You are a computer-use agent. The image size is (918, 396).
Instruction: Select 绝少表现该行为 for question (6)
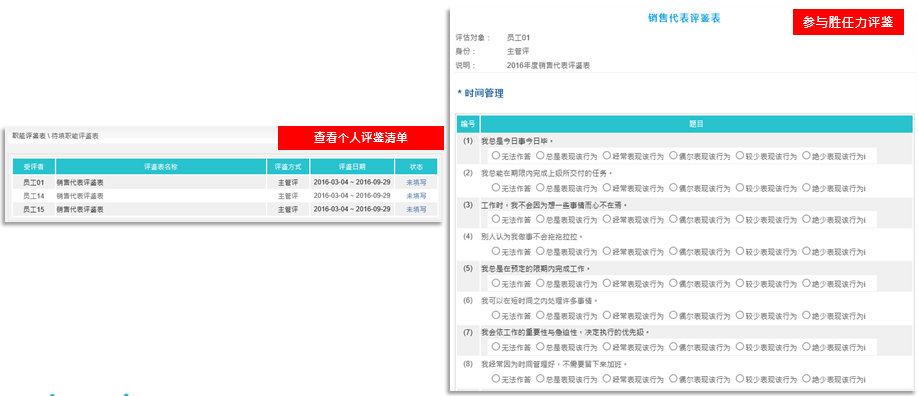[806, 315]
